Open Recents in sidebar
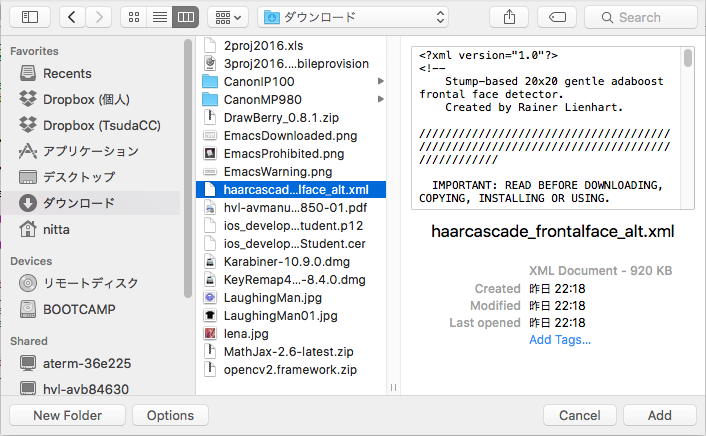 click(67, 73)
